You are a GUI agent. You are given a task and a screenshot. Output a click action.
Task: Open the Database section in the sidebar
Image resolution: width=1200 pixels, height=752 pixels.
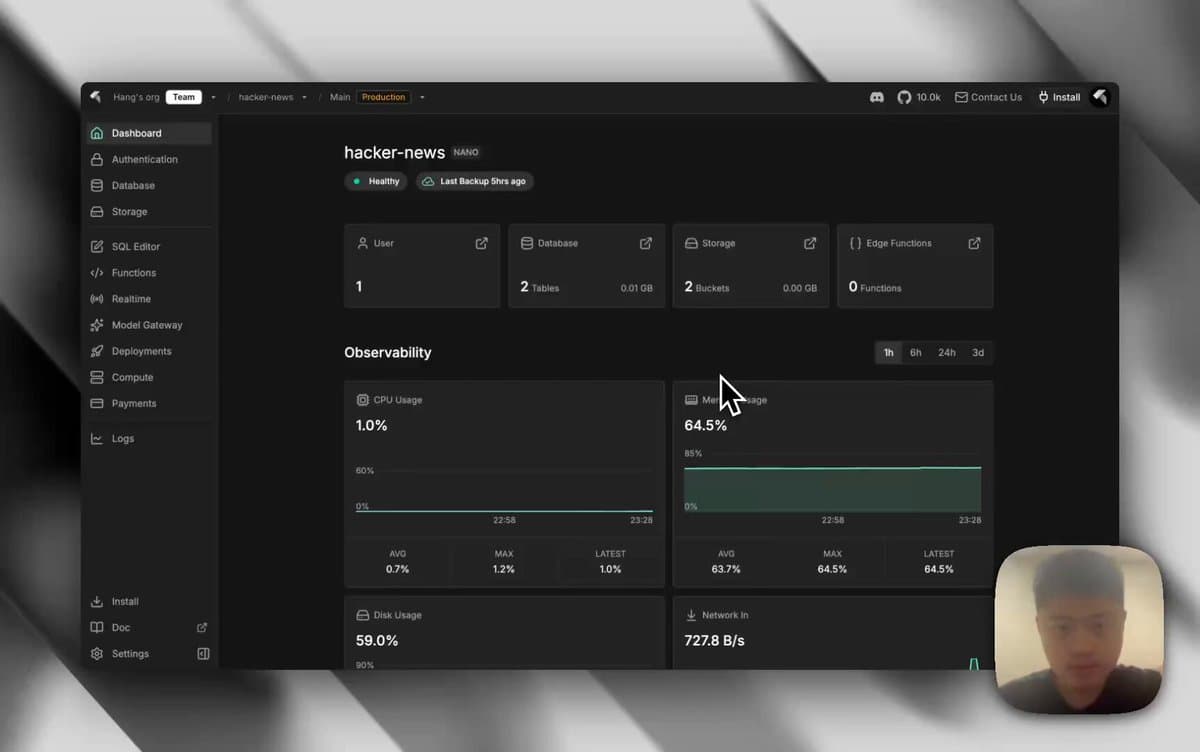point(150,185)
